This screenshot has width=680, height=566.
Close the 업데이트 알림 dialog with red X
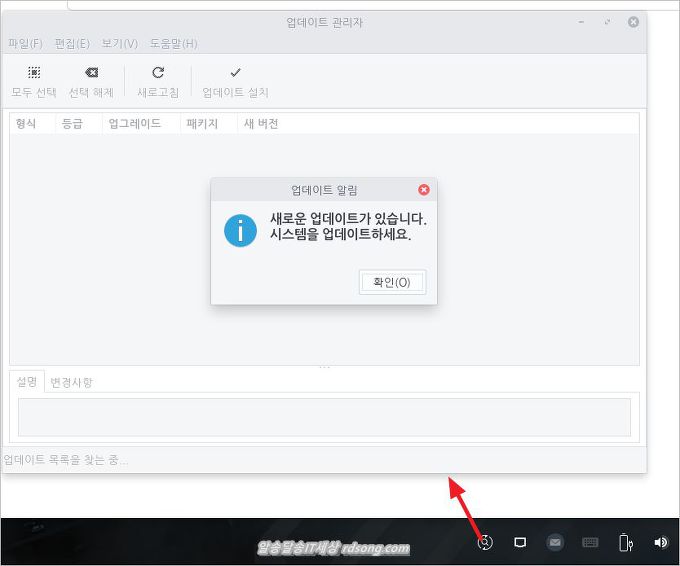tap(424, 190)
